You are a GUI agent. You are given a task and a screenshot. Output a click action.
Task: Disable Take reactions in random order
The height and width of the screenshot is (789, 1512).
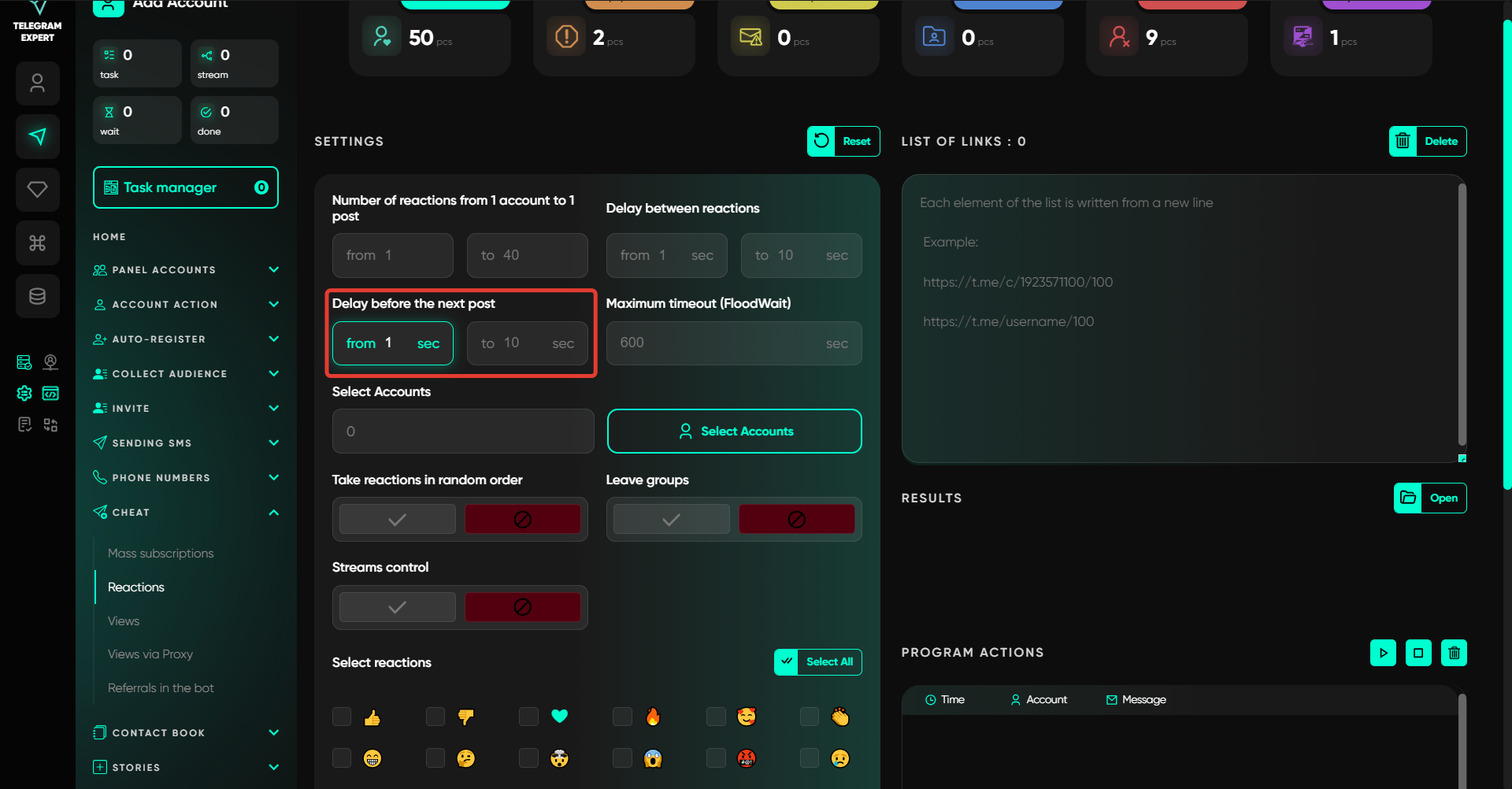[522, 520]
